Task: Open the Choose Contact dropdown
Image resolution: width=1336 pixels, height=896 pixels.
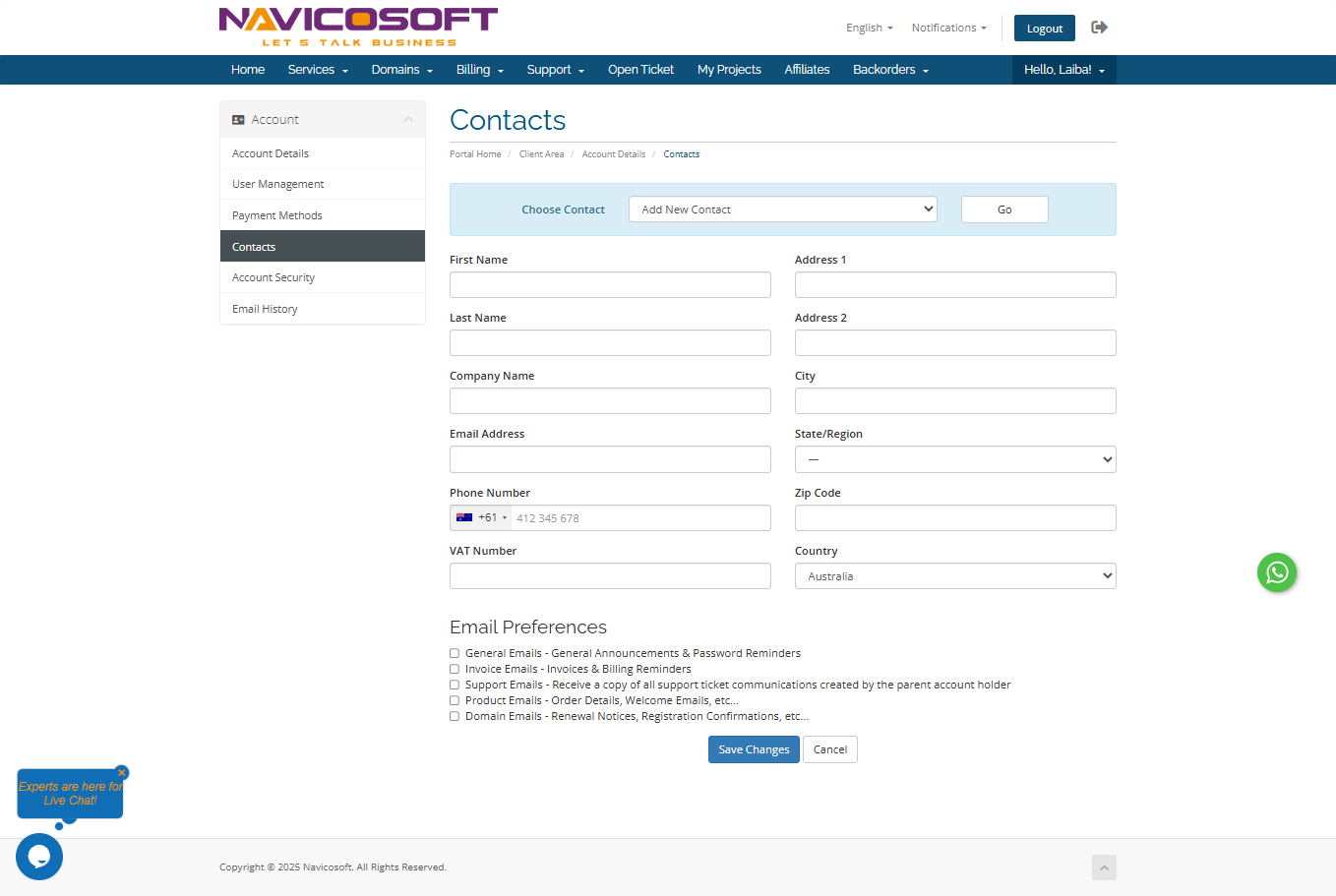Action: [x=782, y=209]
